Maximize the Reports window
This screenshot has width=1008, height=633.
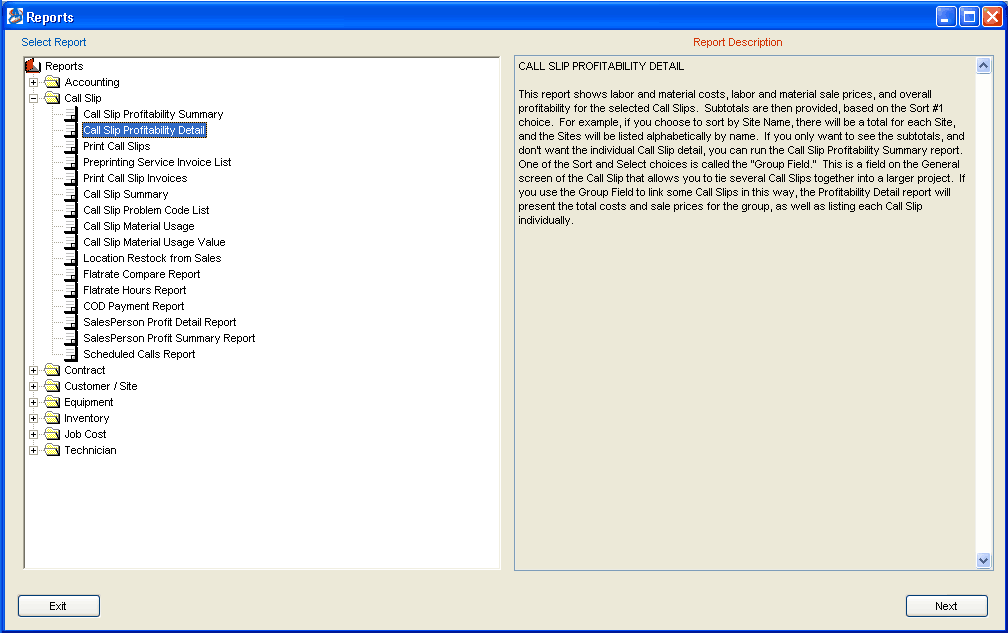coord(969,17)
